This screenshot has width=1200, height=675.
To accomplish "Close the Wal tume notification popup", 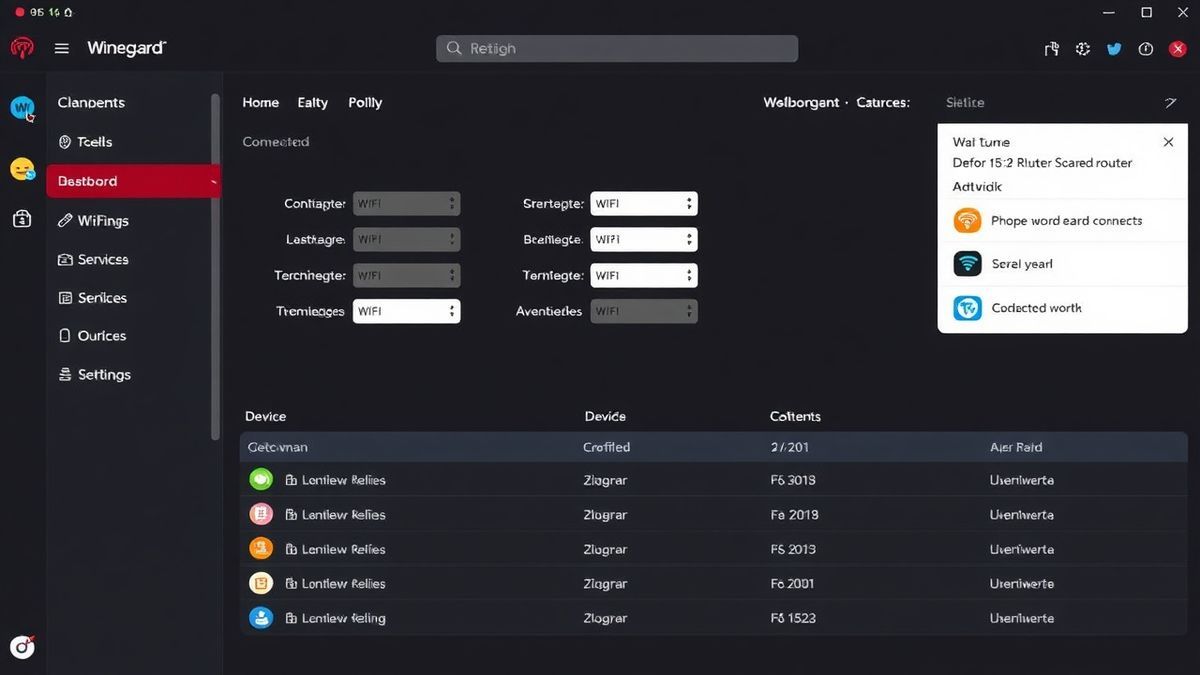I will pos(1168,142).
